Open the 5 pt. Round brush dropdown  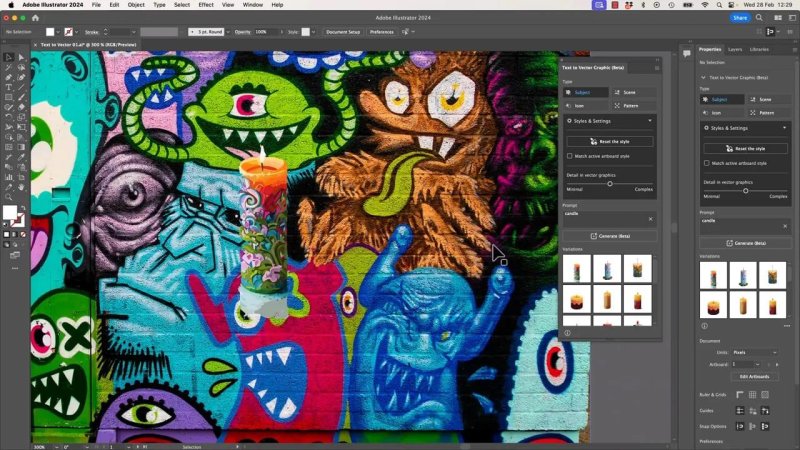(x=228, y=32)
